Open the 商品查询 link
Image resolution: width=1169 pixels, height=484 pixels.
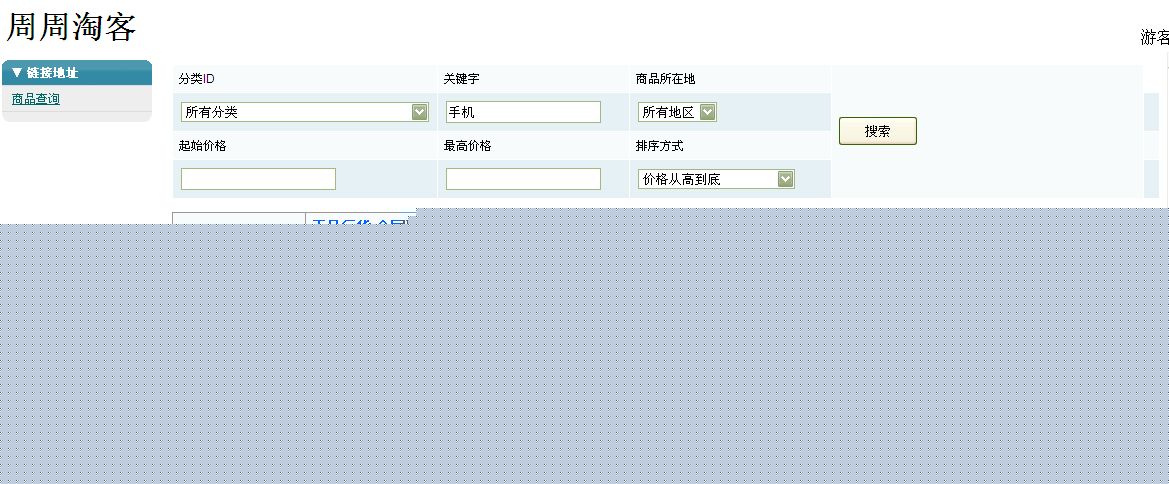36,99
